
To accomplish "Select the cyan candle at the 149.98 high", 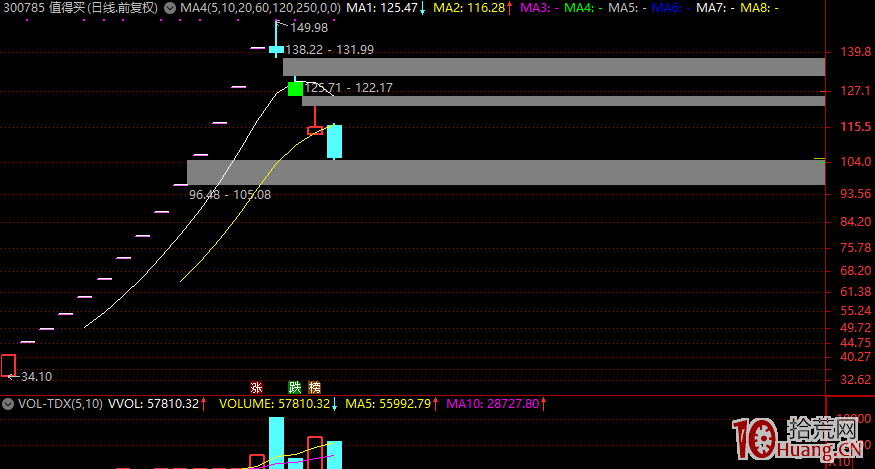I will click(x=276, y=50).
